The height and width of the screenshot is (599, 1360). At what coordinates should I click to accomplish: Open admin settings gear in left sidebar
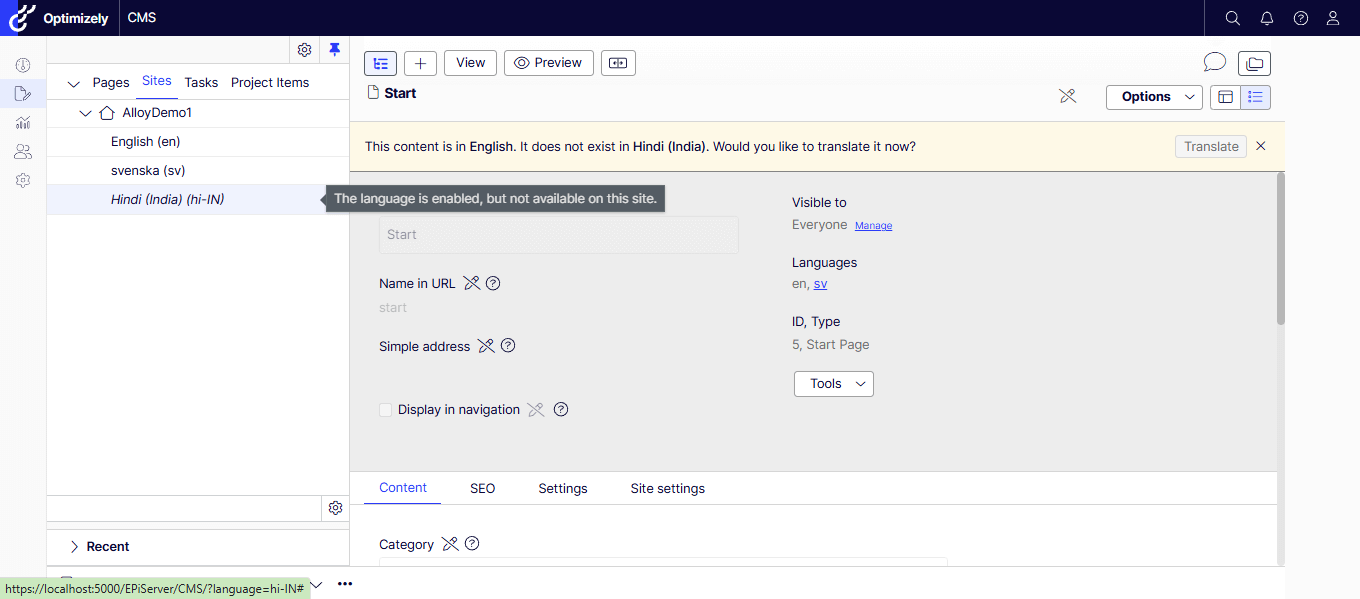pos(22,180)
